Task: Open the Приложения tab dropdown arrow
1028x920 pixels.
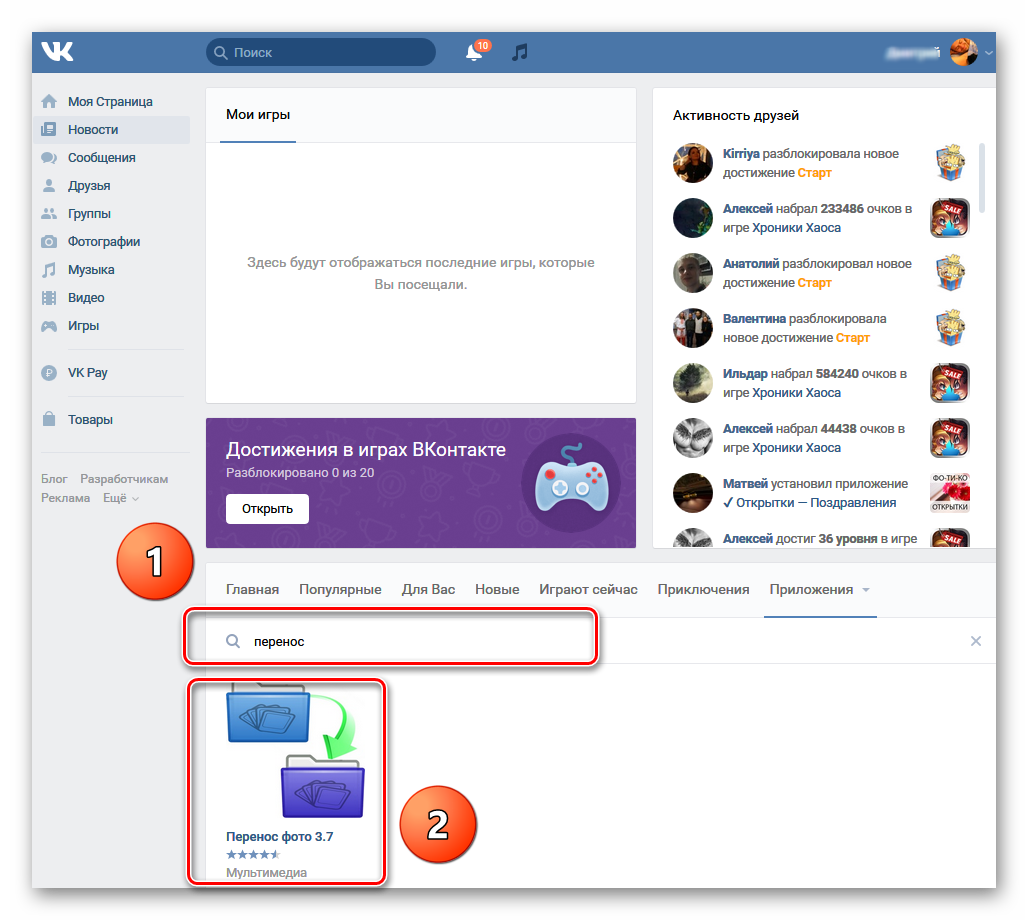Action: click(865, 590)
